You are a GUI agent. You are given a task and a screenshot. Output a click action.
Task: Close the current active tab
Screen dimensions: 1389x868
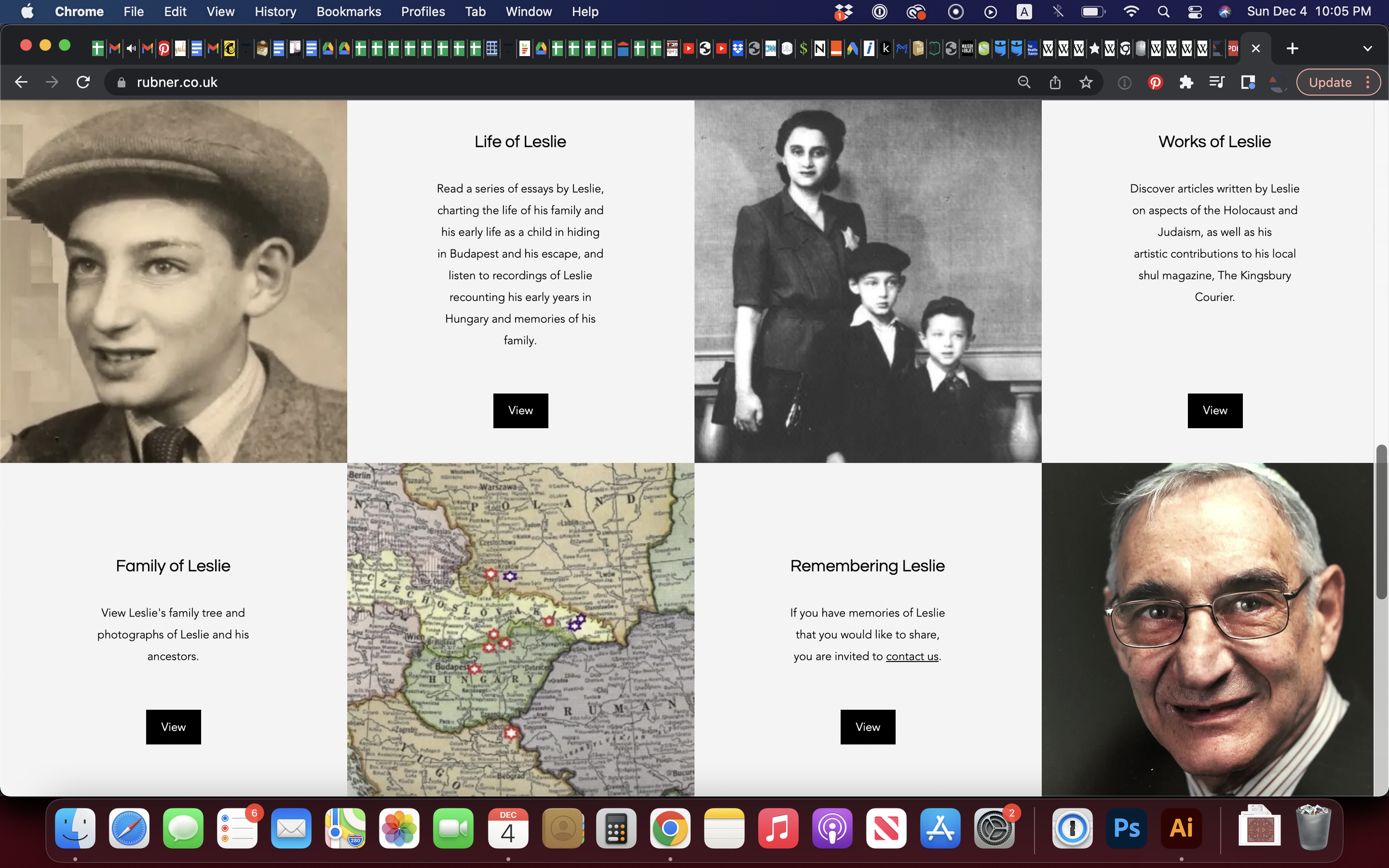coord(1256,48)
